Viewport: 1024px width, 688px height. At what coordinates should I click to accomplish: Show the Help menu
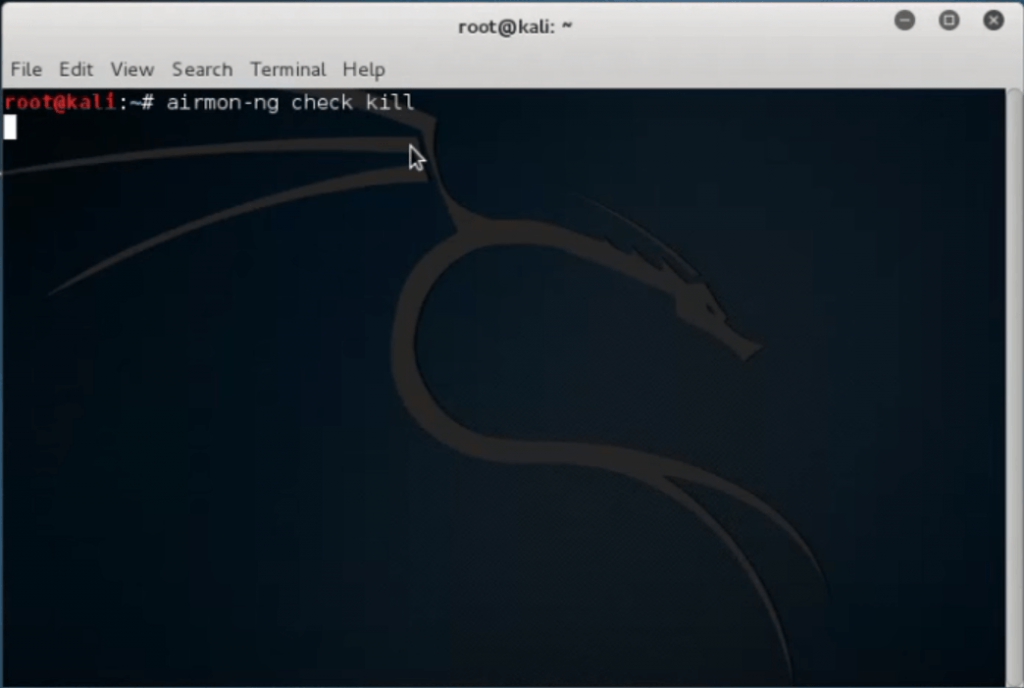click(x=364, y=69)
